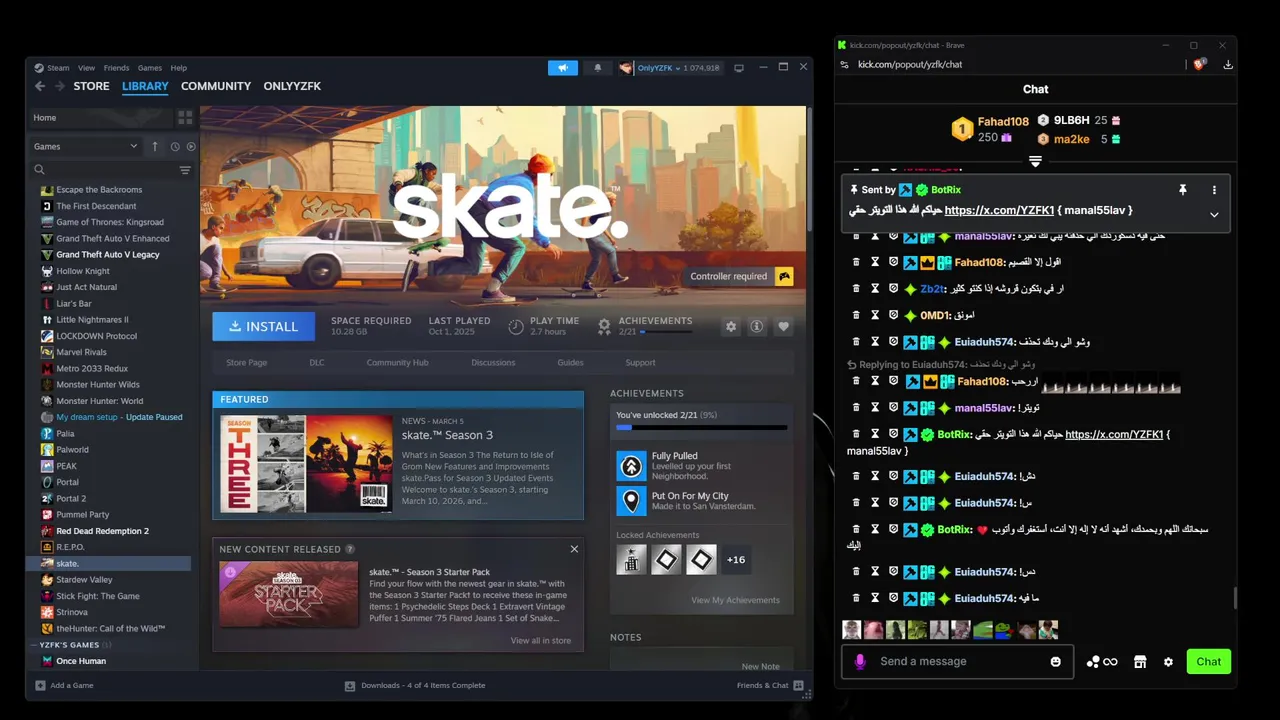This screenshot has height=720, width=1280.
Task: Click Brave download icon in chat window
Action: click(1228, 64)
